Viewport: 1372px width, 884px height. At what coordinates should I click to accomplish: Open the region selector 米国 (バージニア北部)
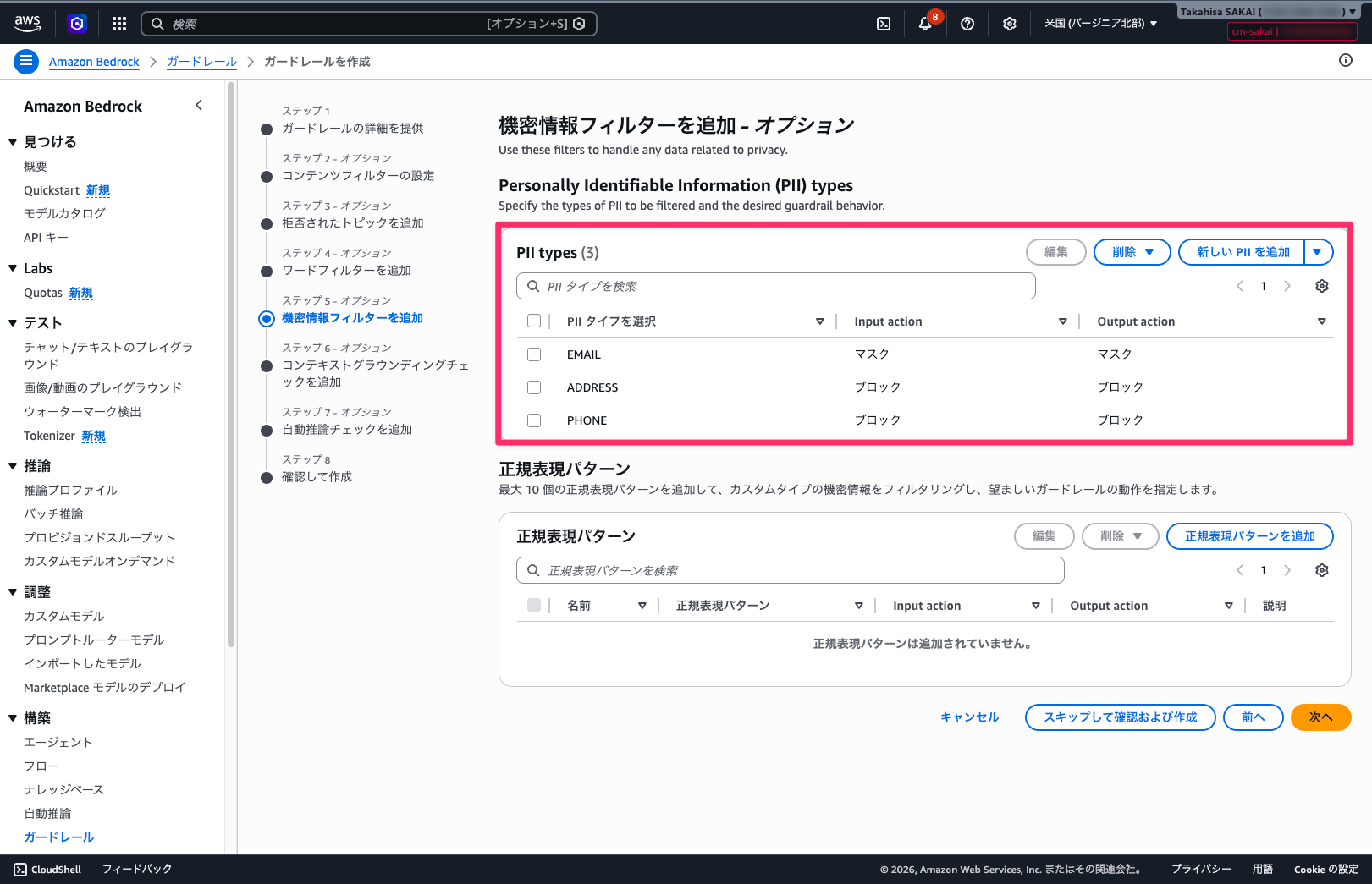pos(1100,24)
